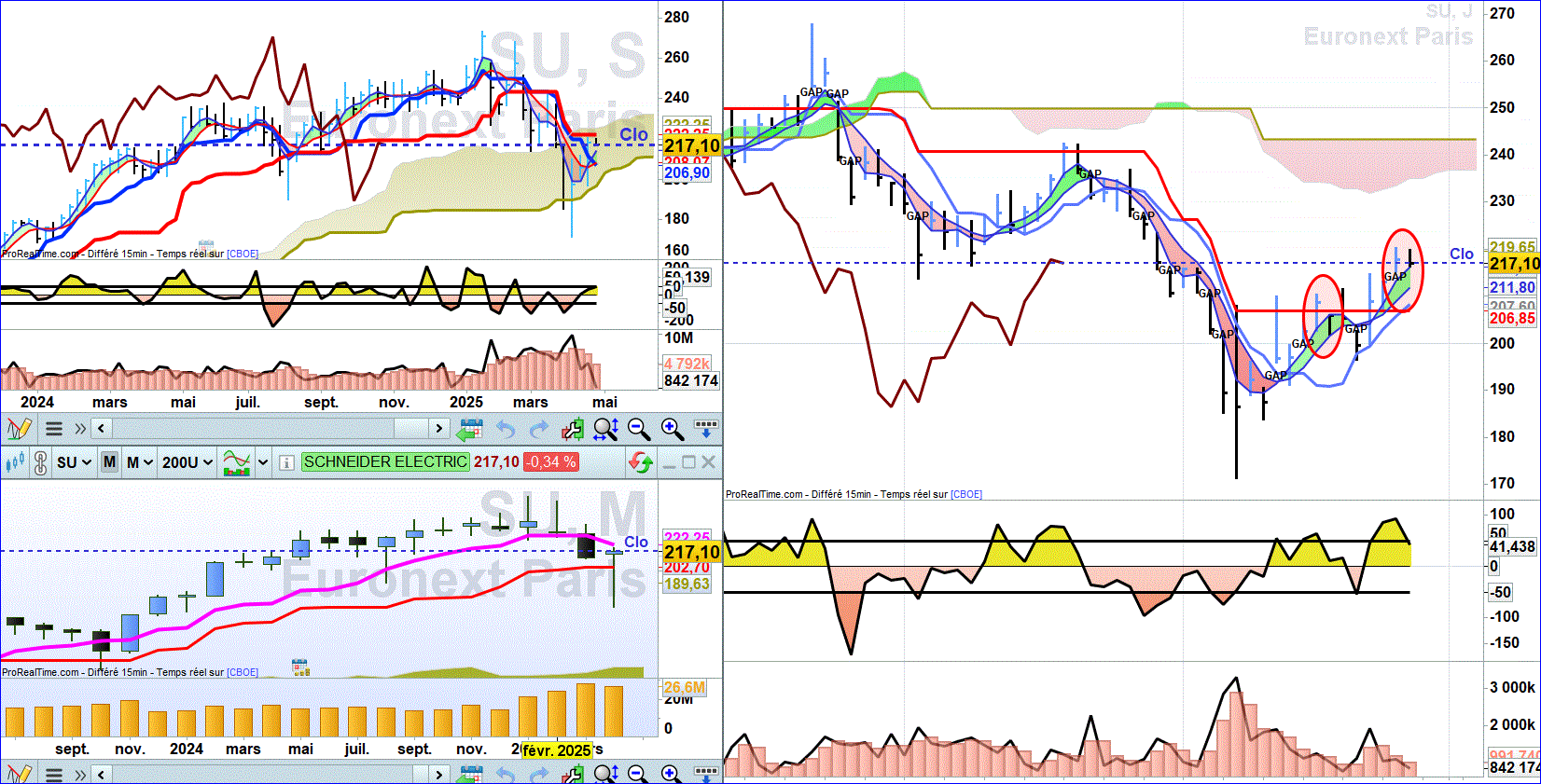Toggle the chart link chain icon
This screenshot has height=784, width=1541.
tap(40, 462)
